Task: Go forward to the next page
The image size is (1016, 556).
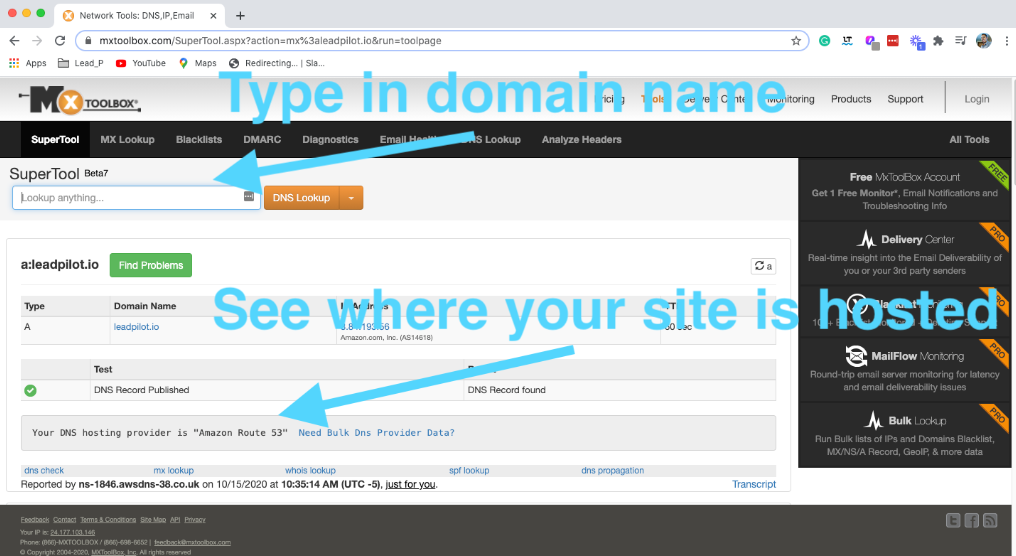Action: click(37, 41)
